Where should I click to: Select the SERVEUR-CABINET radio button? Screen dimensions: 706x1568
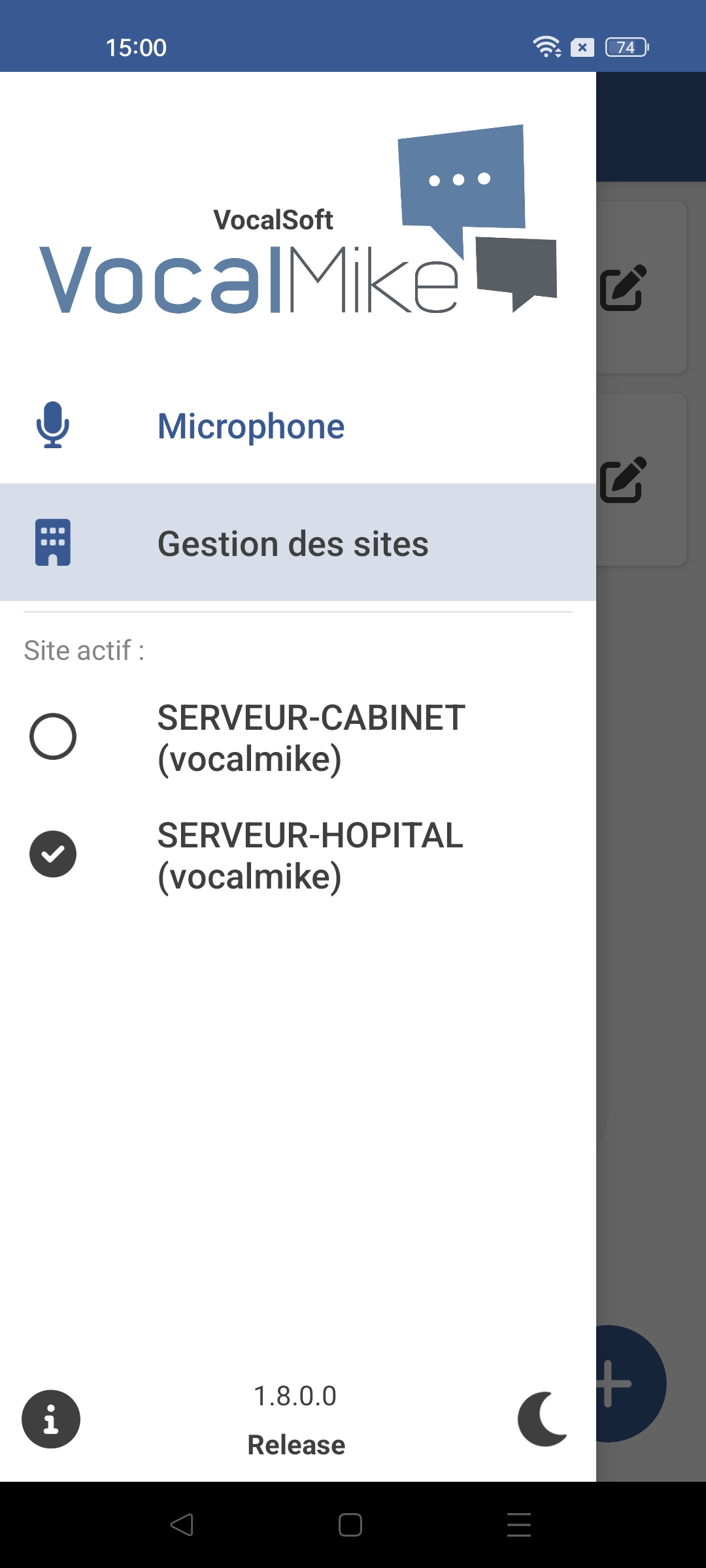[x=53, y=736]
